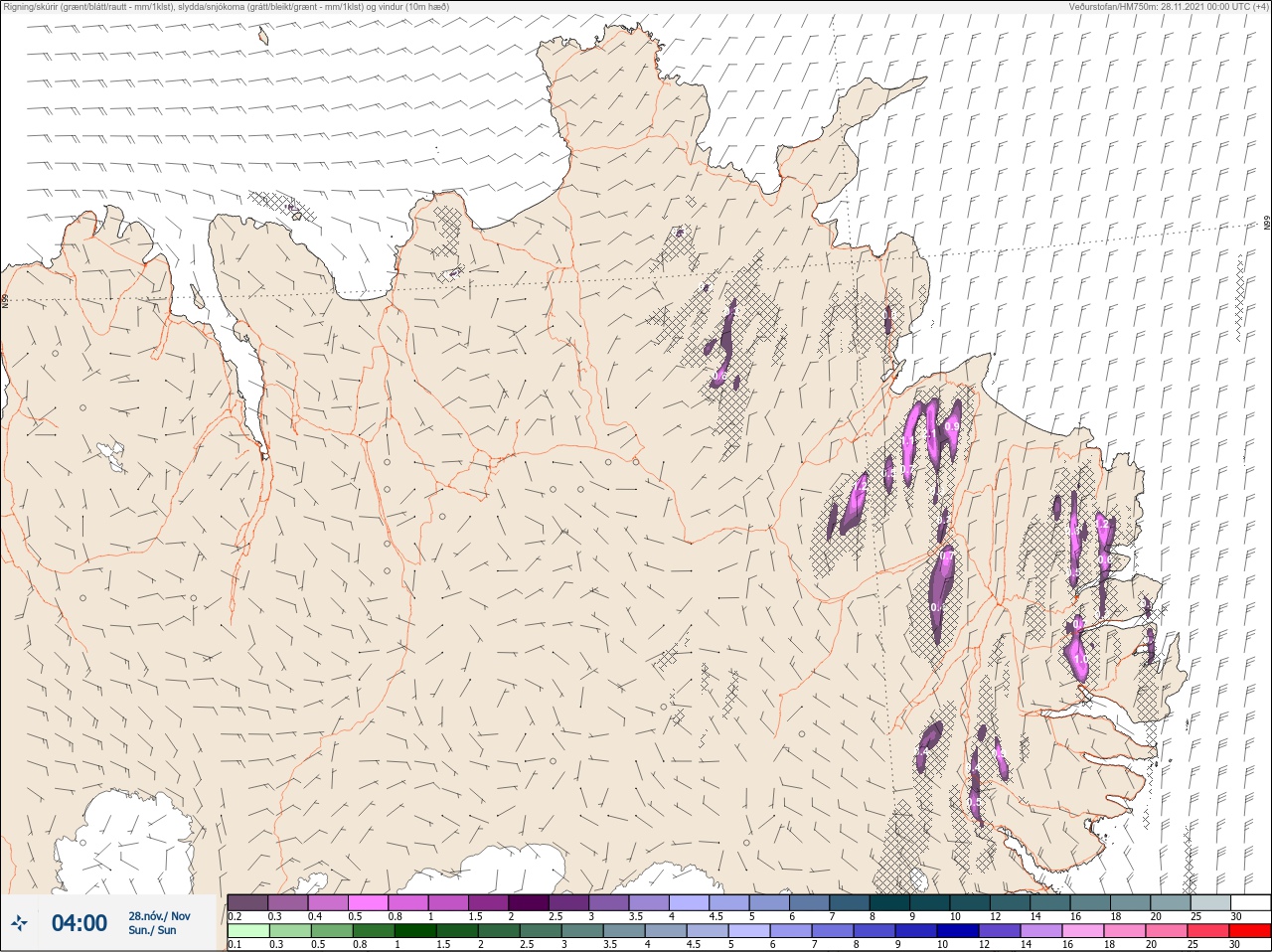Select bottom legend dark green swatch between 1 and 1.5

pyautogui.click(x=414, y=931)
